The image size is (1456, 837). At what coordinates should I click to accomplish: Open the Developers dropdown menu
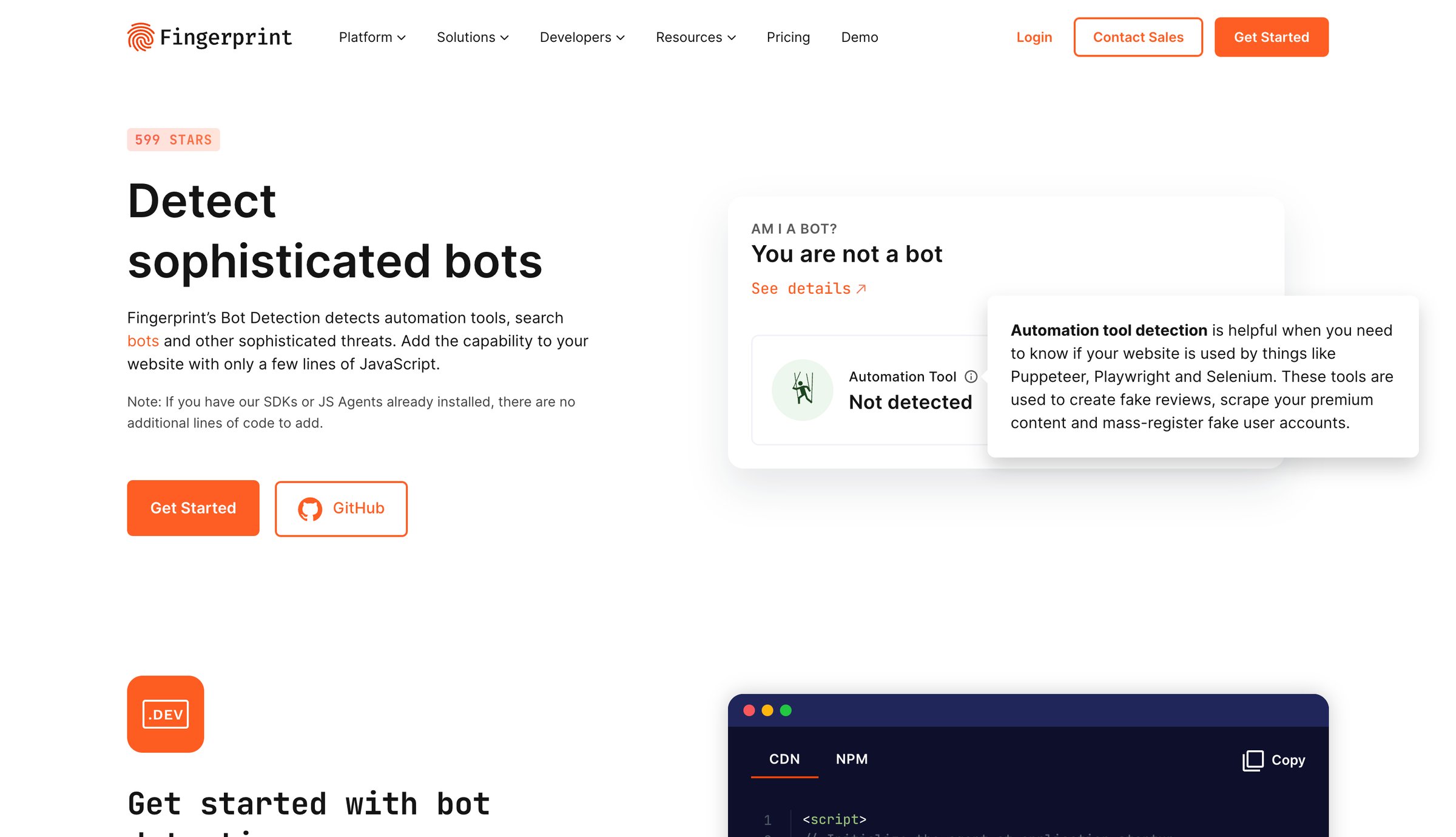point(582,37)
